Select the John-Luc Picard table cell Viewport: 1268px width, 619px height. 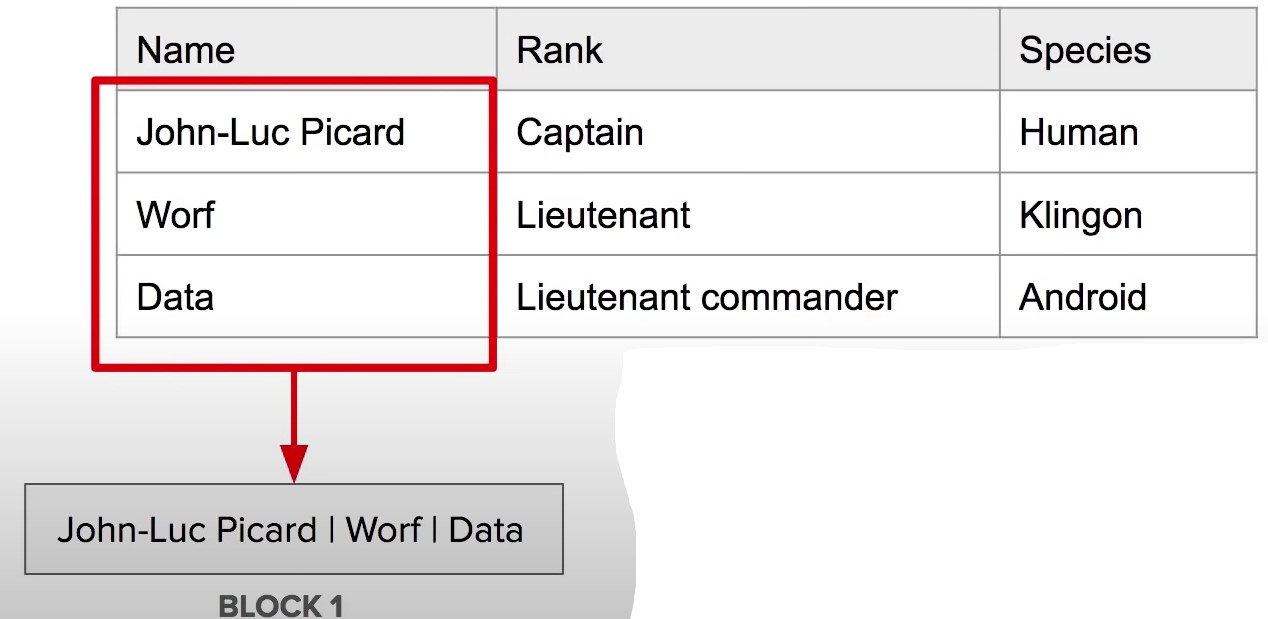270,132
